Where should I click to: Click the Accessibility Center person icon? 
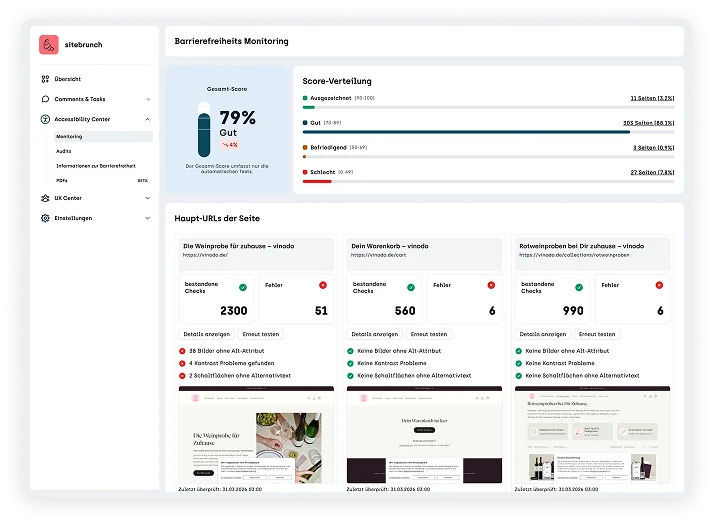click(x=45, y=119)
